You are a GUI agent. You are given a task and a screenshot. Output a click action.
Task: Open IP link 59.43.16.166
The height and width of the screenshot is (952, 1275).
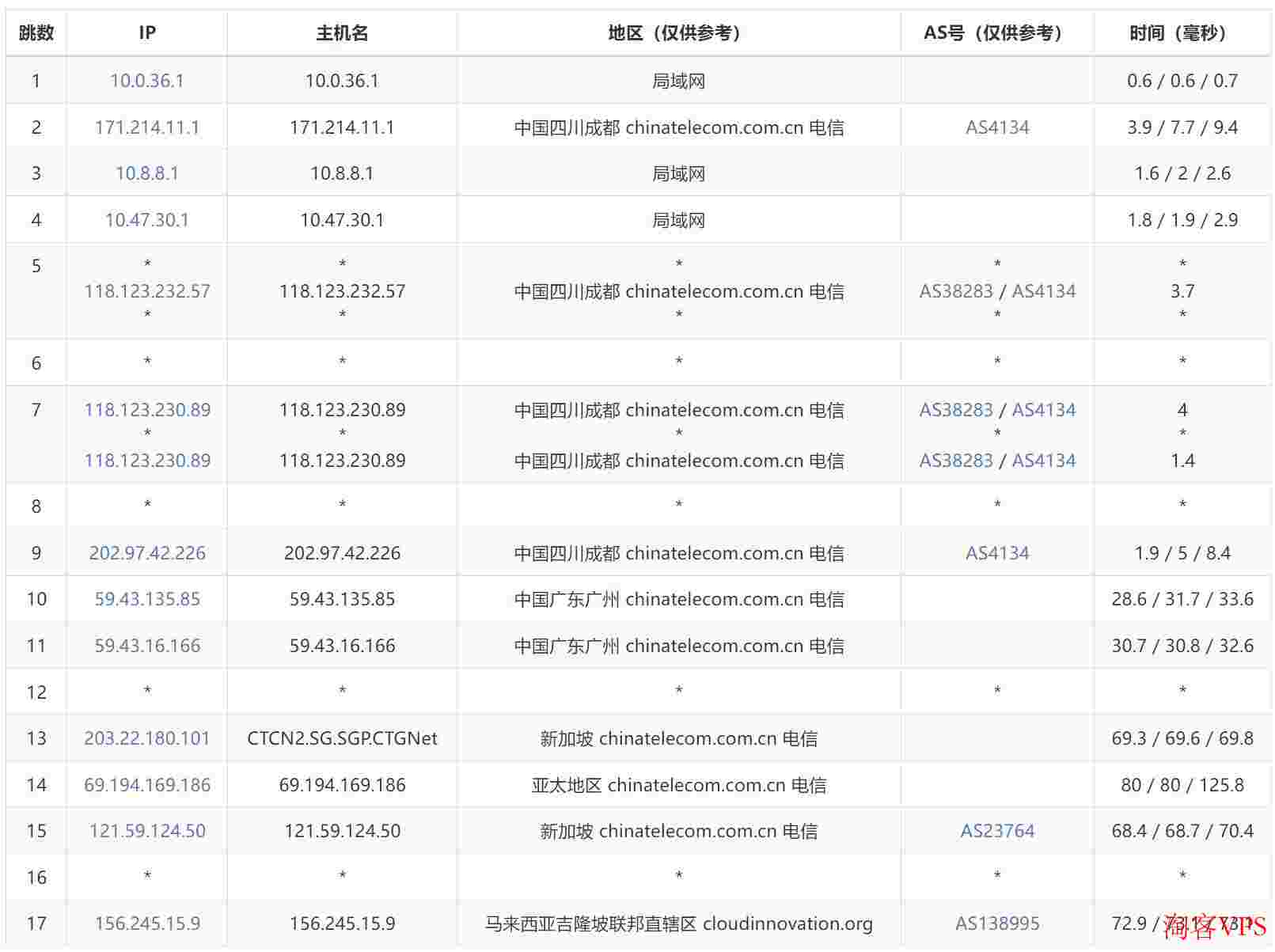coord(147,646)
